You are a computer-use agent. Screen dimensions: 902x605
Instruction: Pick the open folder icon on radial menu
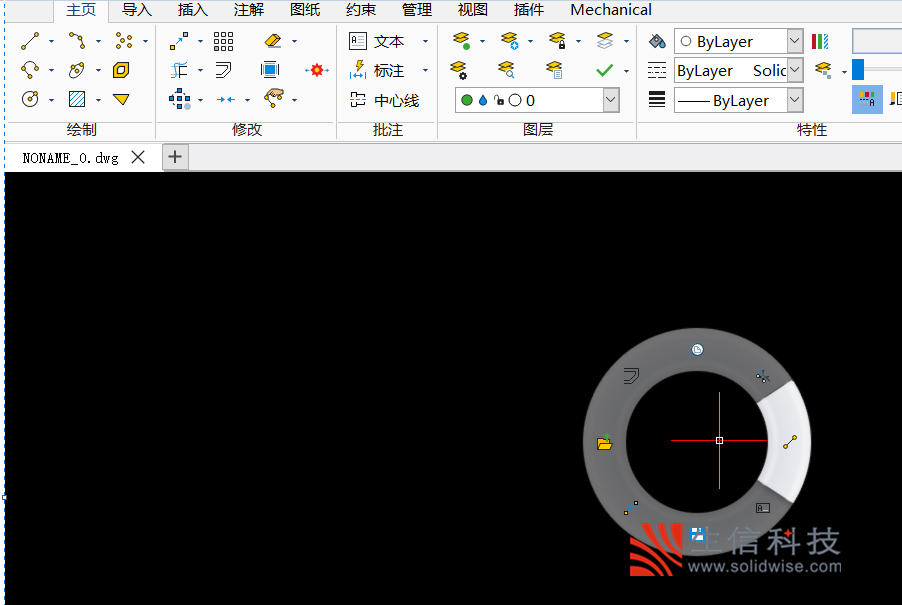[x=604, y=442]
